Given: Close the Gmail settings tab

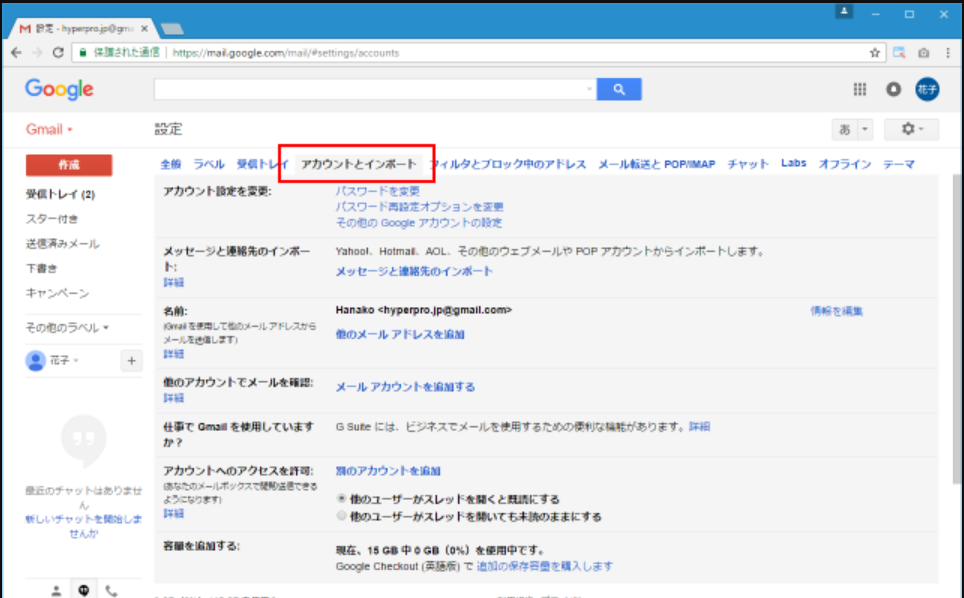Looking at the screenshot, I should tap(144, 28).
